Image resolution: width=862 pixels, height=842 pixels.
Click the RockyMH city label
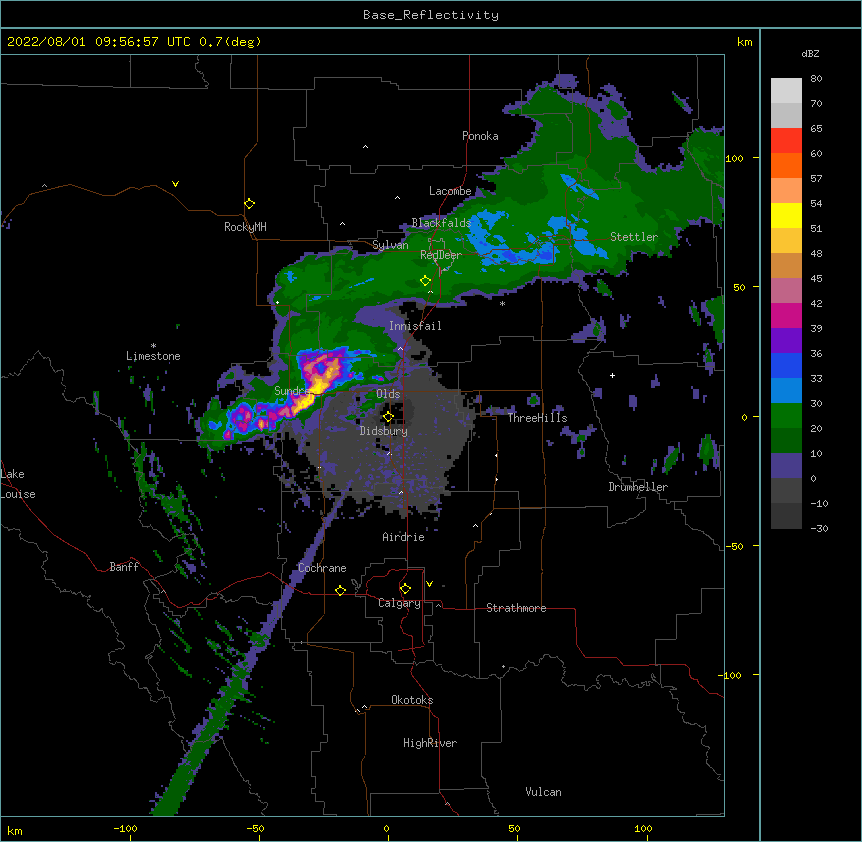click(245, 227)
